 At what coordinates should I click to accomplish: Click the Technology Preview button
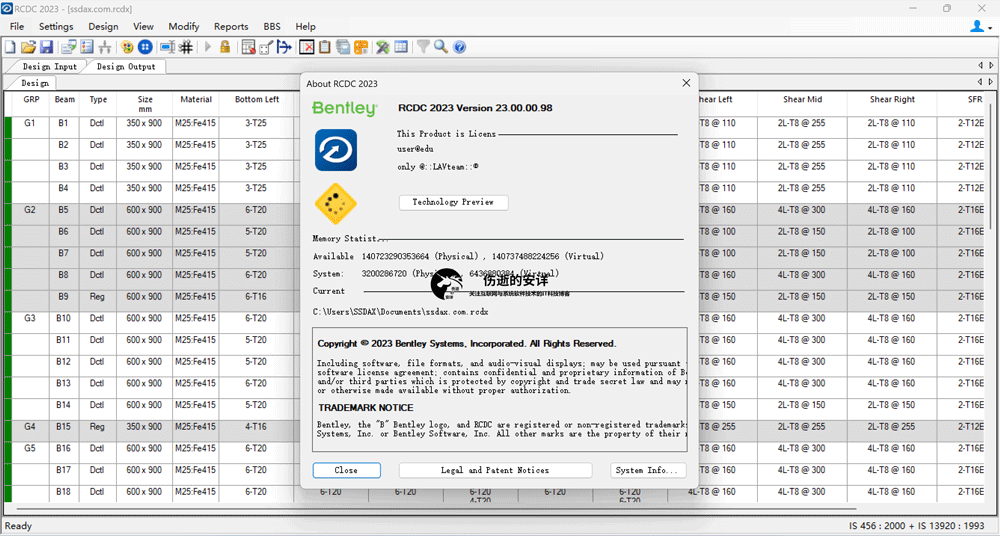click(453, 202)
